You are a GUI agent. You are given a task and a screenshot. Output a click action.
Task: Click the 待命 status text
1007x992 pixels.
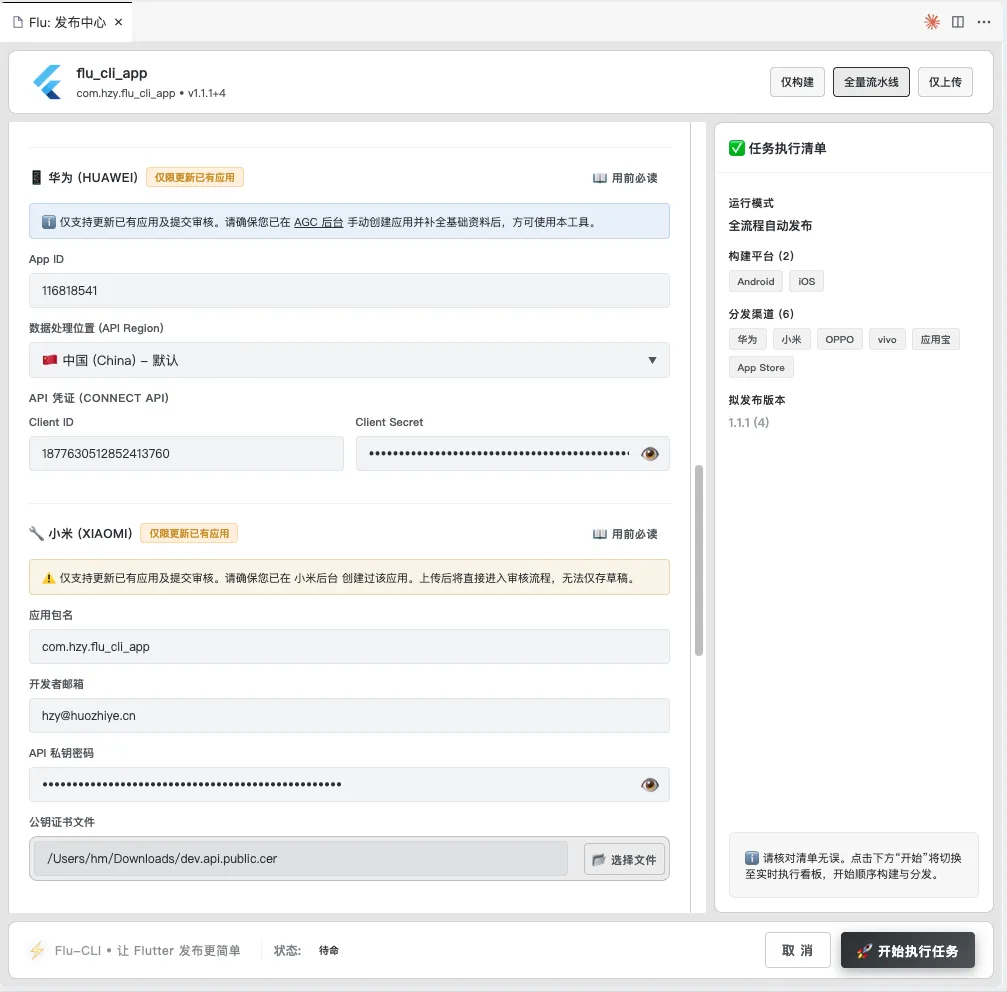[329, 950]
